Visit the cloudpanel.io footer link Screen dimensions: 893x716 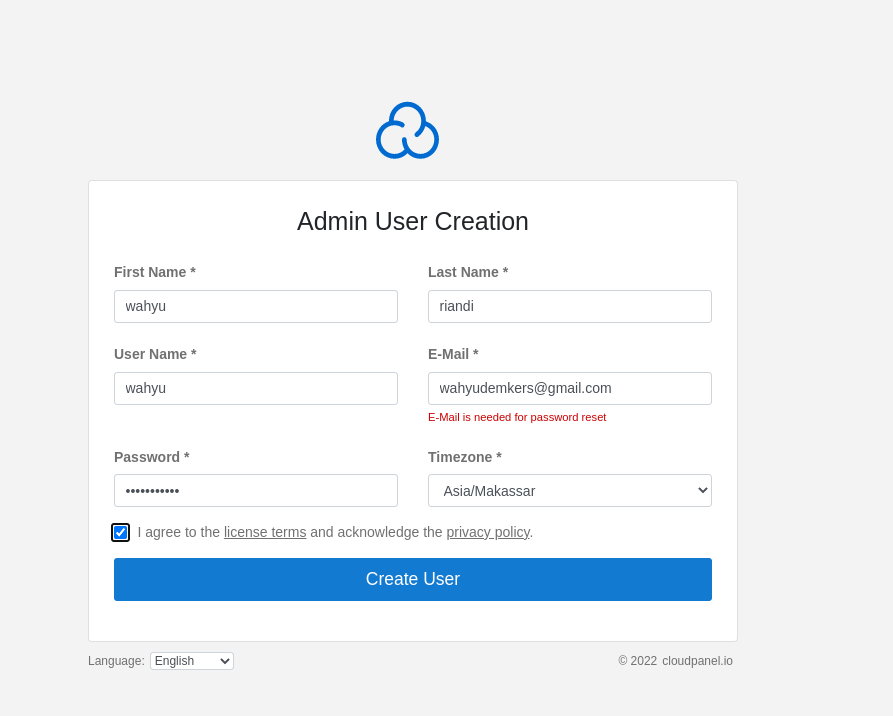point(697,661)
